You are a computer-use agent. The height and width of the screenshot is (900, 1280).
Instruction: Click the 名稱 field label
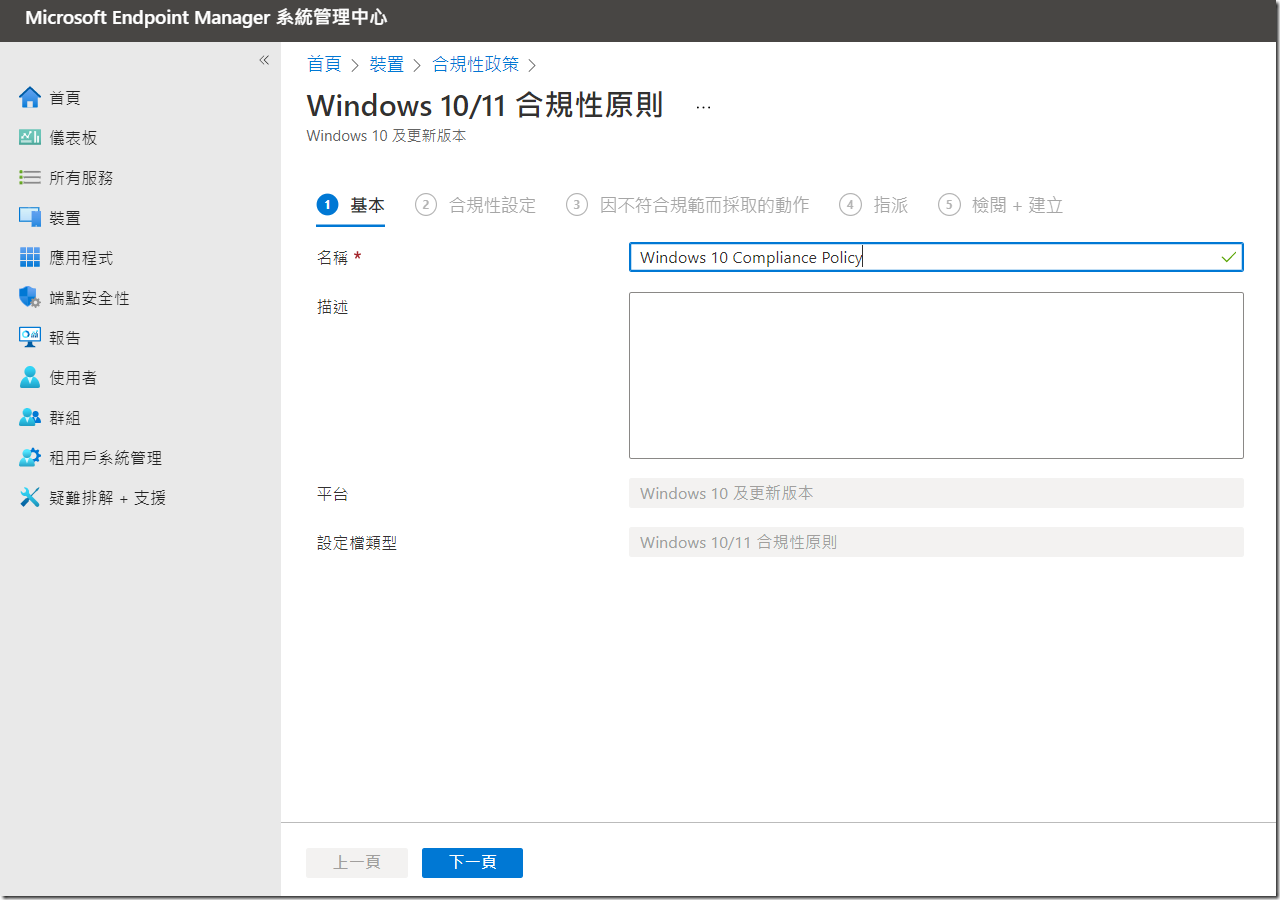point(333,257)
